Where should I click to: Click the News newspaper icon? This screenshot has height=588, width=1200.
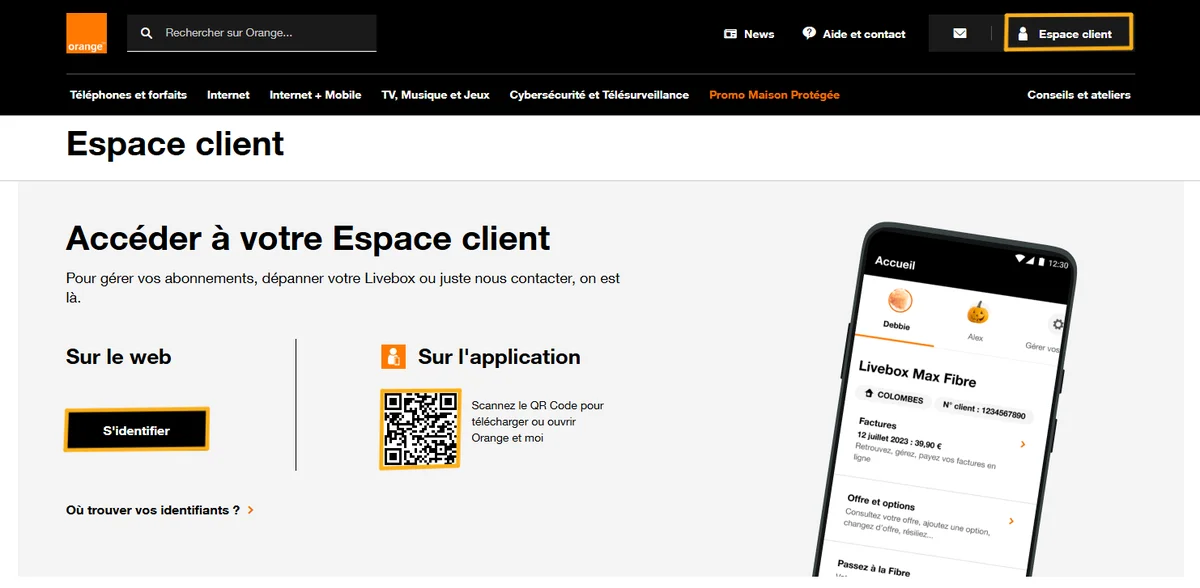pyautogui.click(x=730, y=34)
